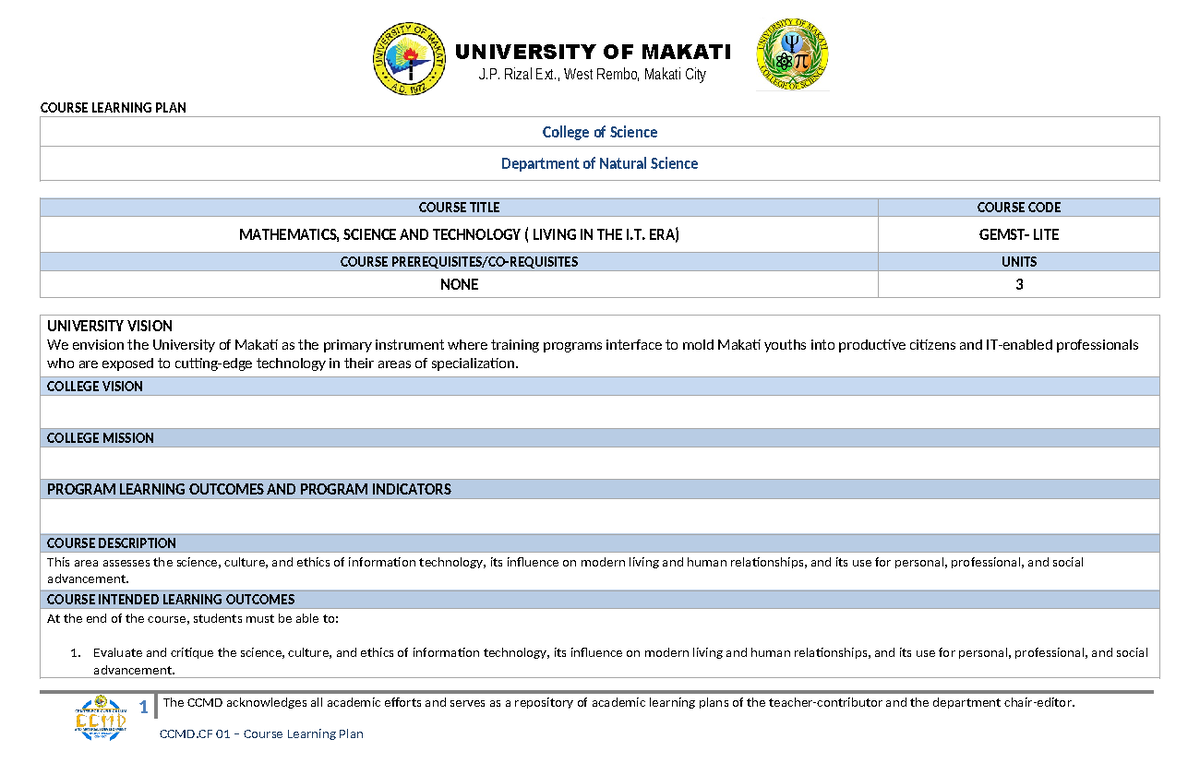Select the MATHEMATICS, SCIENCE AND TECHNOLOGY title cell

(459, 234)
